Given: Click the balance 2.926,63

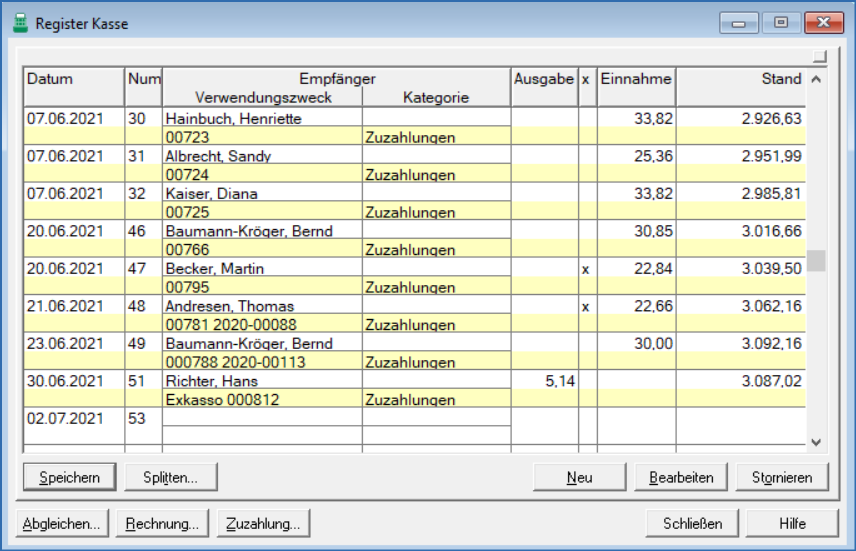Looking at the screenshot, I should coord(771,118).
